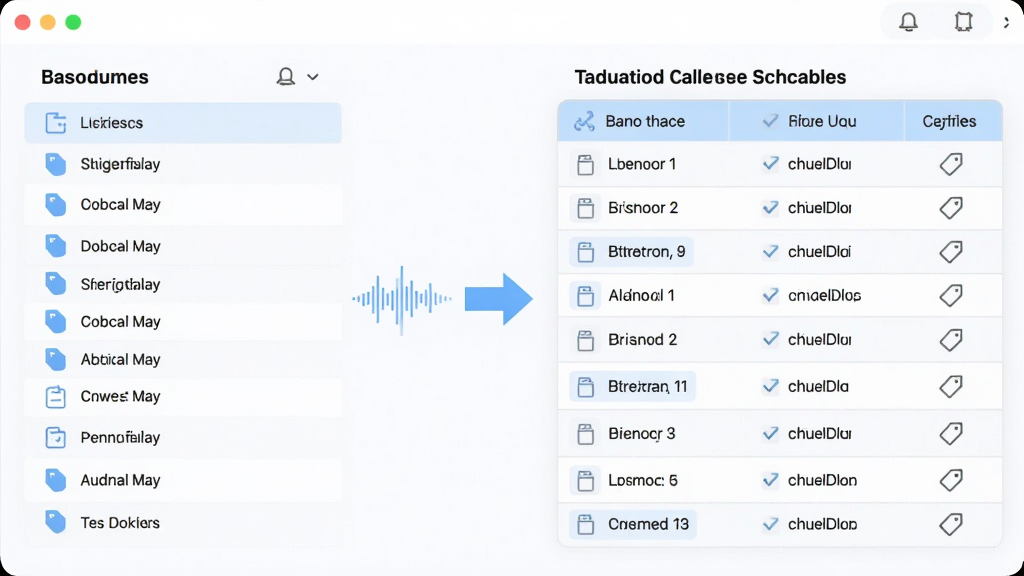The width and height of the screenshot is (1024, 576).
Task: Click the chuelDlon text in Losmoc: 5 row
Action: point(822,481)
